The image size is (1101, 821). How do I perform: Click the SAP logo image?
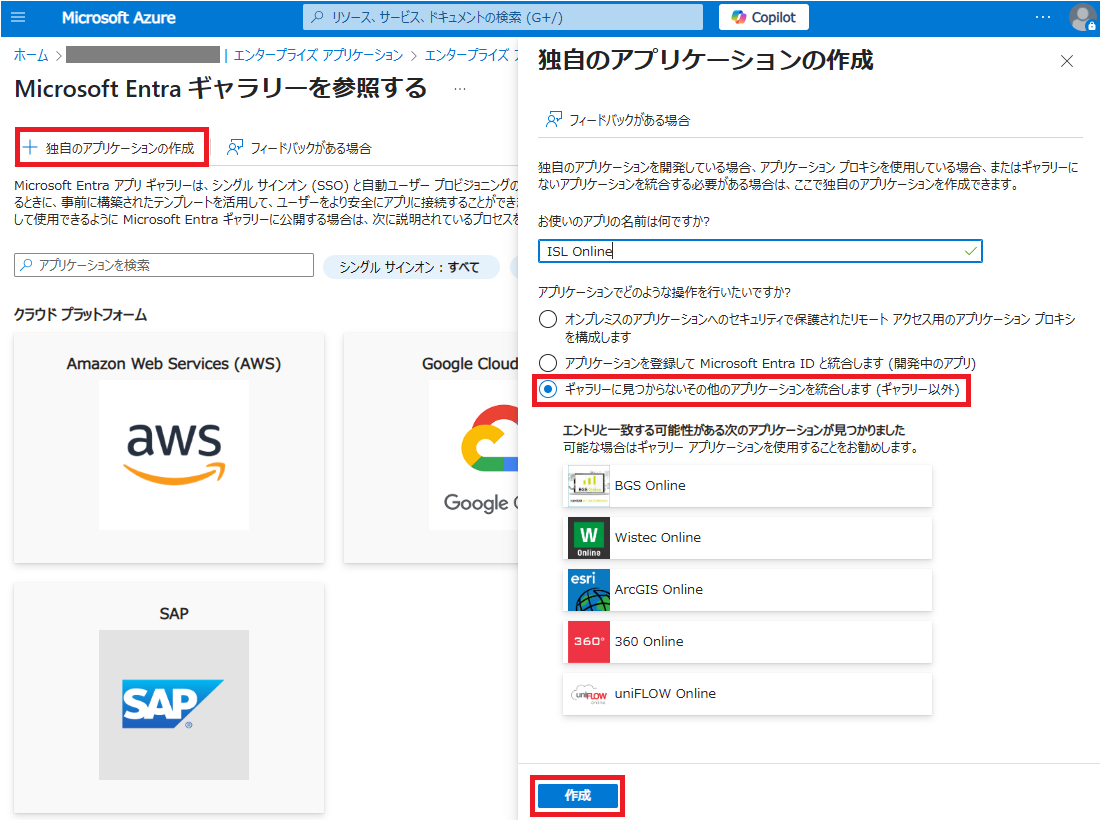174,704
